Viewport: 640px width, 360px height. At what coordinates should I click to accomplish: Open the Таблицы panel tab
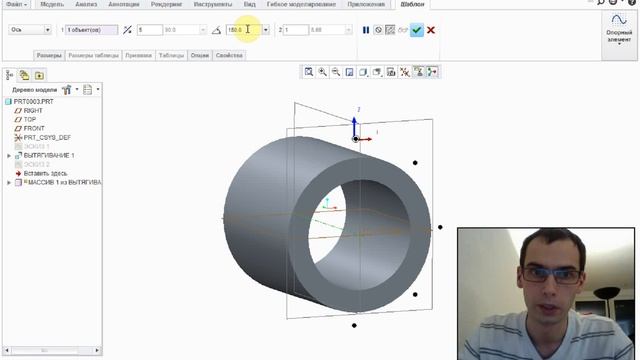(171, 56)
